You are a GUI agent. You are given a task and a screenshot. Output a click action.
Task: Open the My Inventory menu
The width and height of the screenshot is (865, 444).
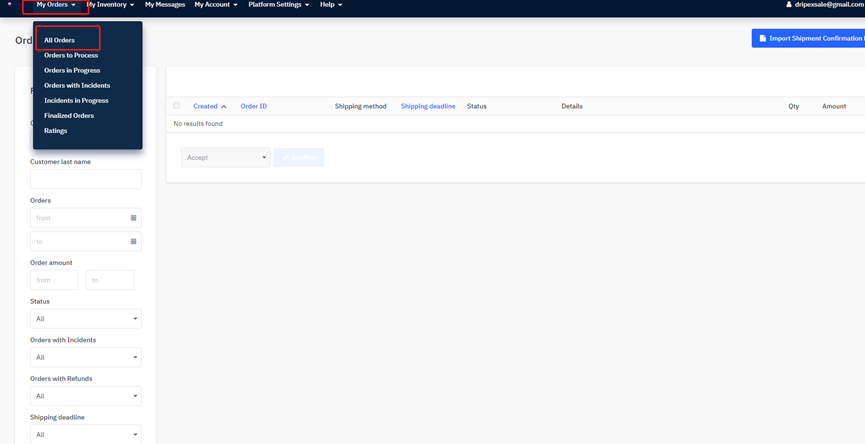(x=110, y=5)
